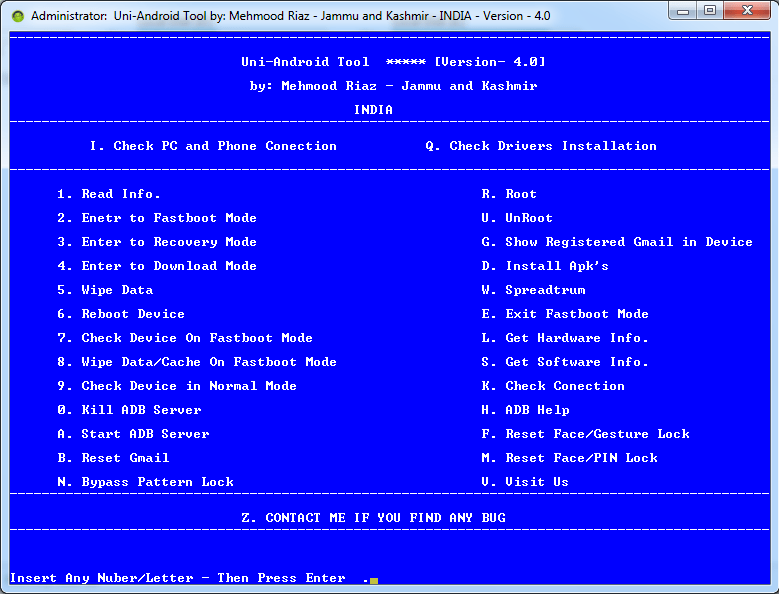Screen dimensions: 779x594
Task: Select 'G. Show Registered Gmail in Device'
Action: point(617,242)
